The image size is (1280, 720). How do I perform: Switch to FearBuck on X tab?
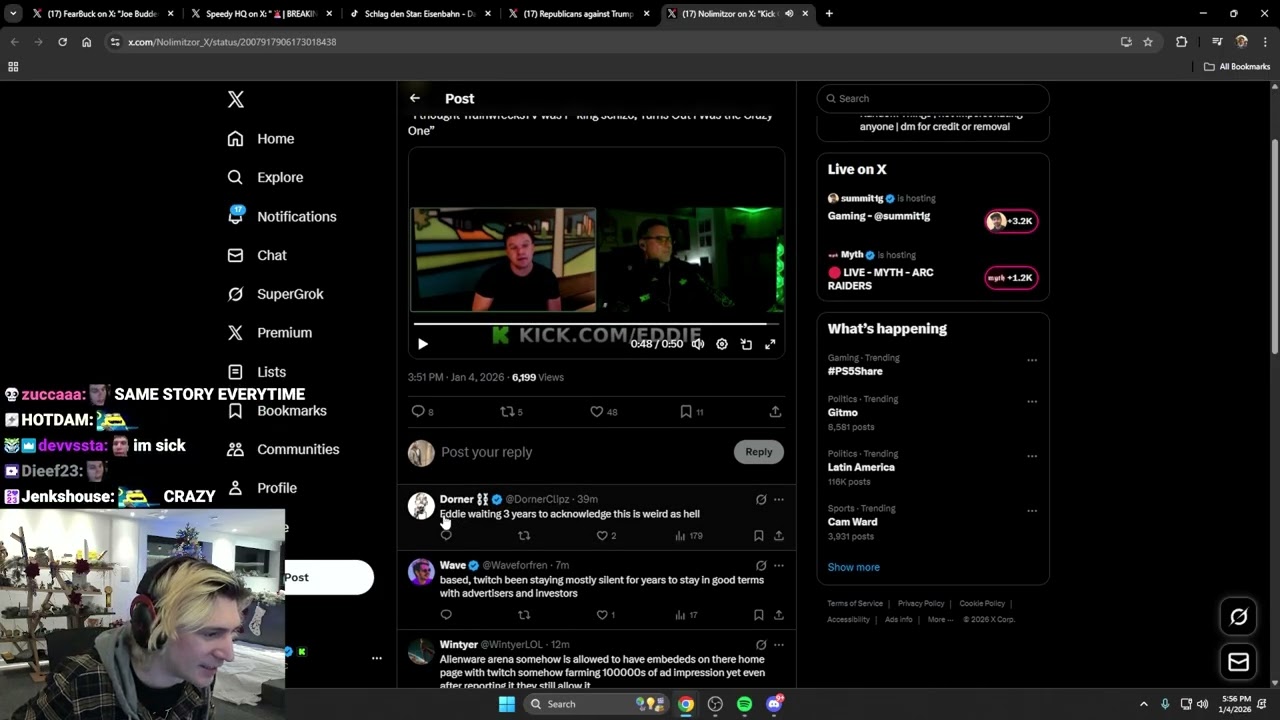pyautogui.click(x=103, y=14)
